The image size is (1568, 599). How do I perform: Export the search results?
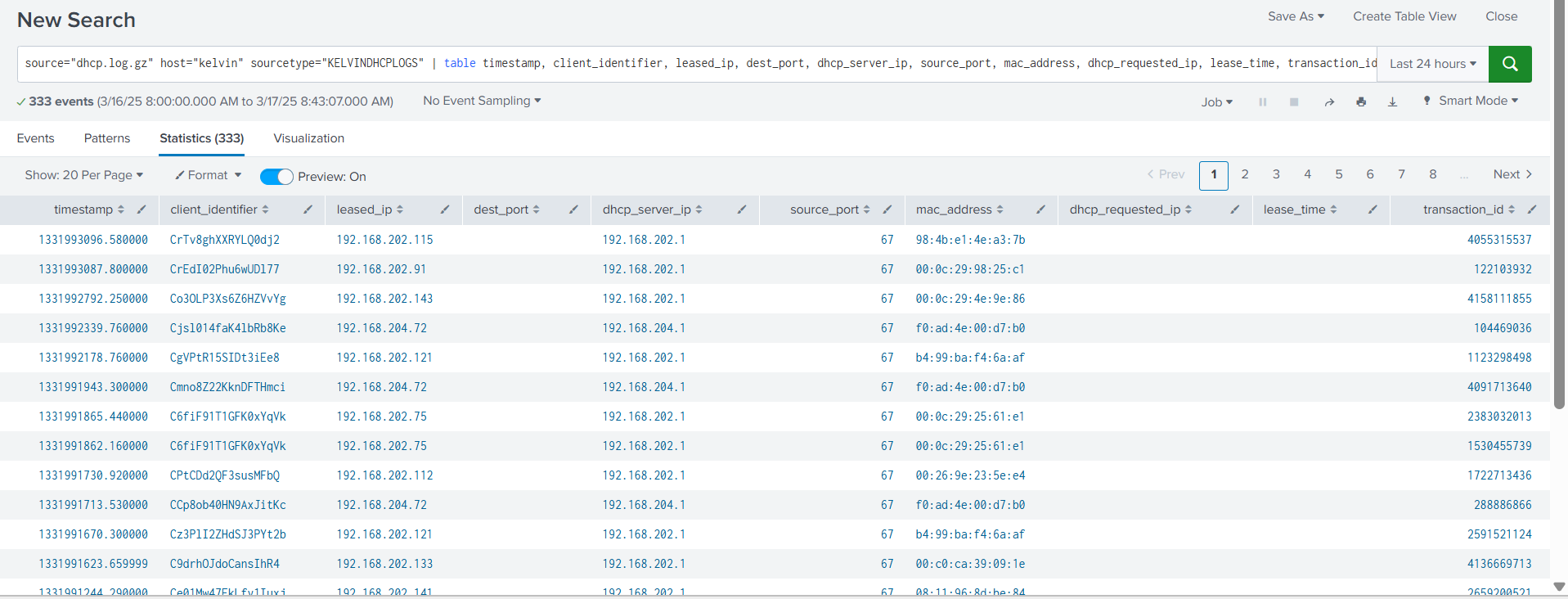pyautogui.click(x=1392, y=102)
